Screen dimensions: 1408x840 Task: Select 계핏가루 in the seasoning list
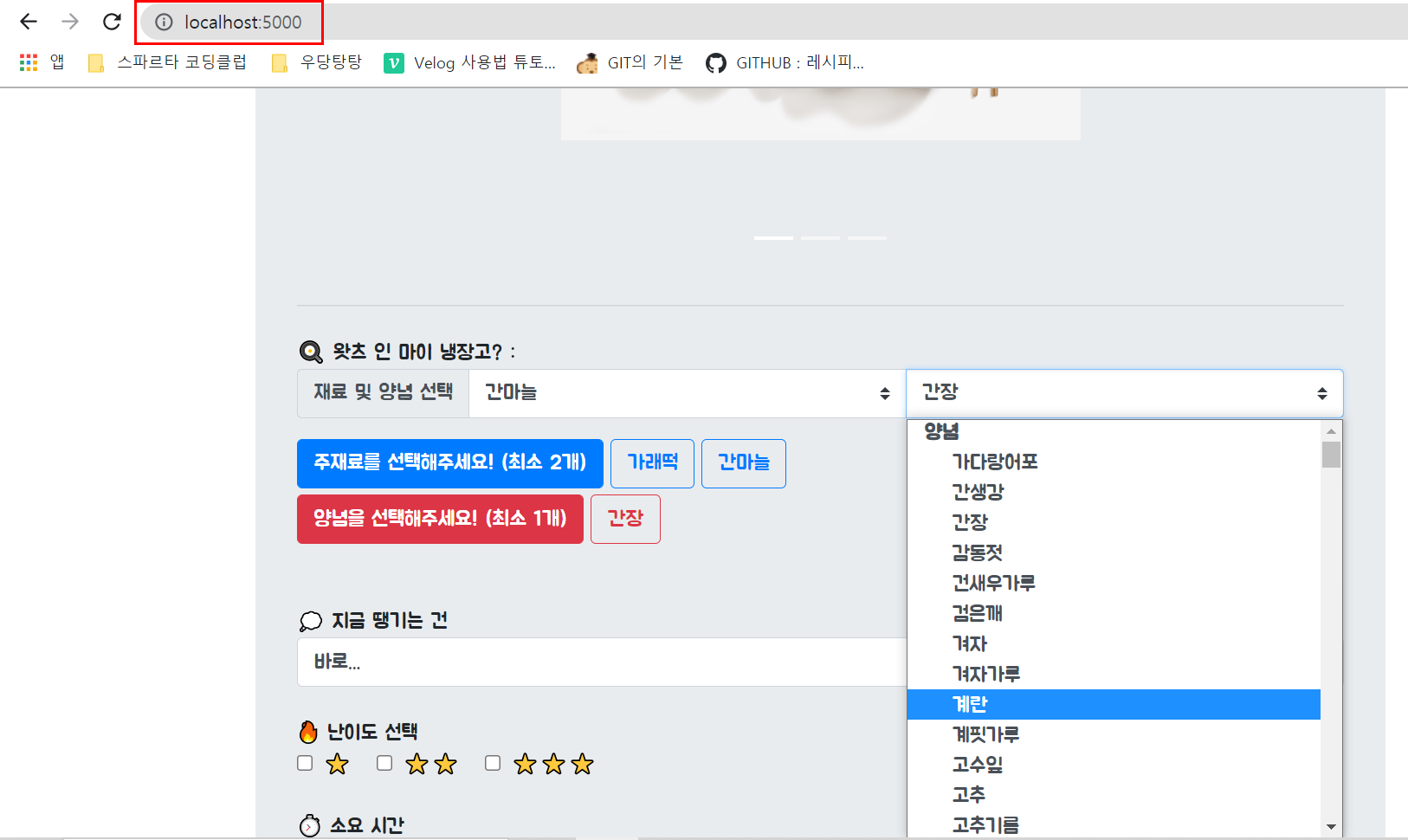(1114, 734)
